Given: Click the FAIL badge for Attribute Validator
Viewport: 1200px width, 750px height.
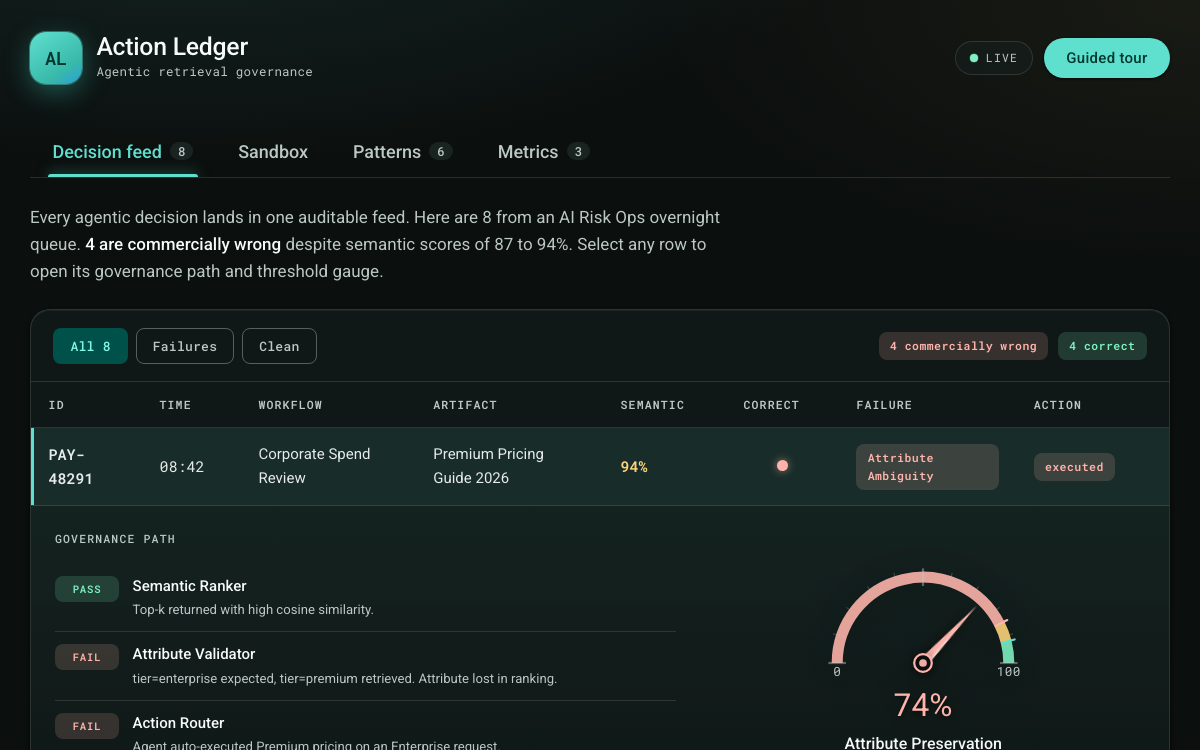Looking at the screenshot, I should [87, 657].
